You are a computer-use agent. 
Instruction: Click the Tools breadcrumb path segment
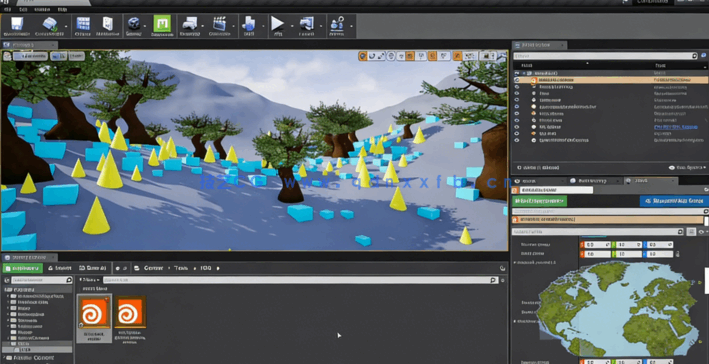tap(181, 268)
